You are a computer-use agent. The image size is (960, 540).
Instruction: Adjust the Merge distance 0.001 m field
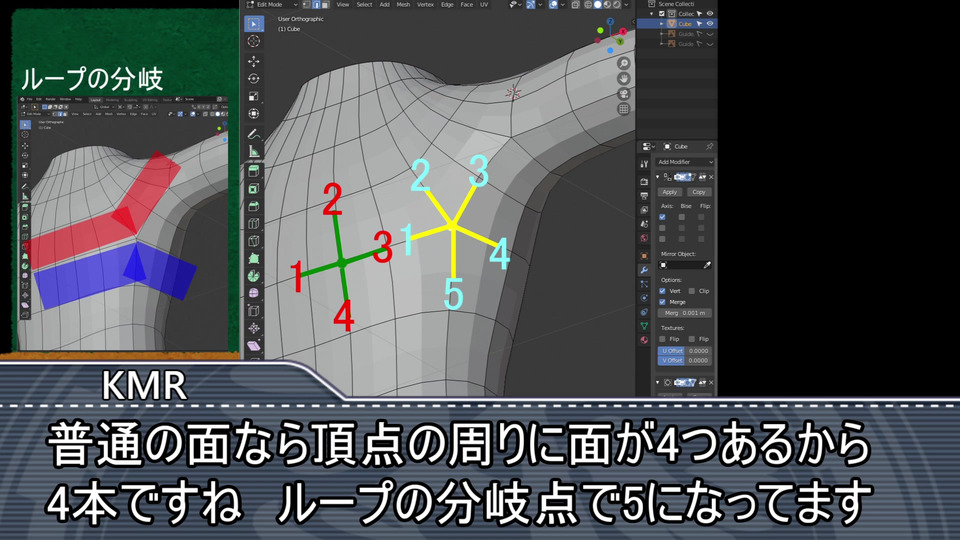(684, 313)
